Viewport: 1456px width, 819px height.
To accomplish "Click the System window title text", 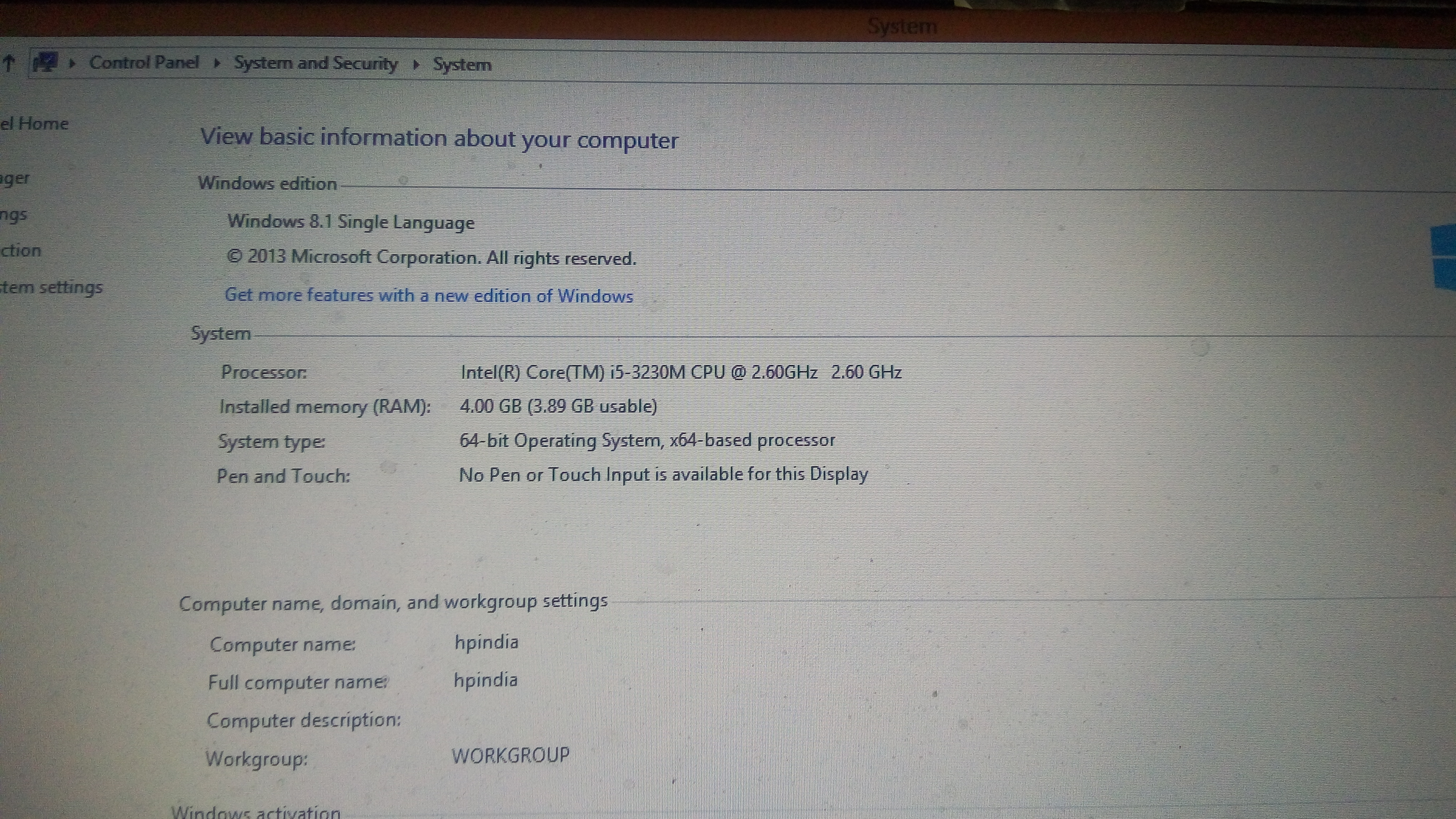I will tap(902, 26).
